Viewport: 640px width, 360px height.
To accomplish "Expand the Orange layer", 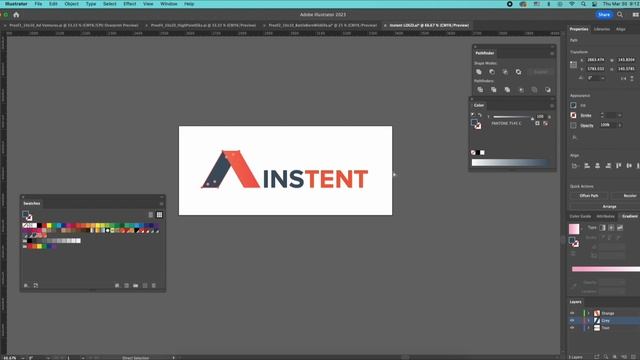I will pos(589,313).
